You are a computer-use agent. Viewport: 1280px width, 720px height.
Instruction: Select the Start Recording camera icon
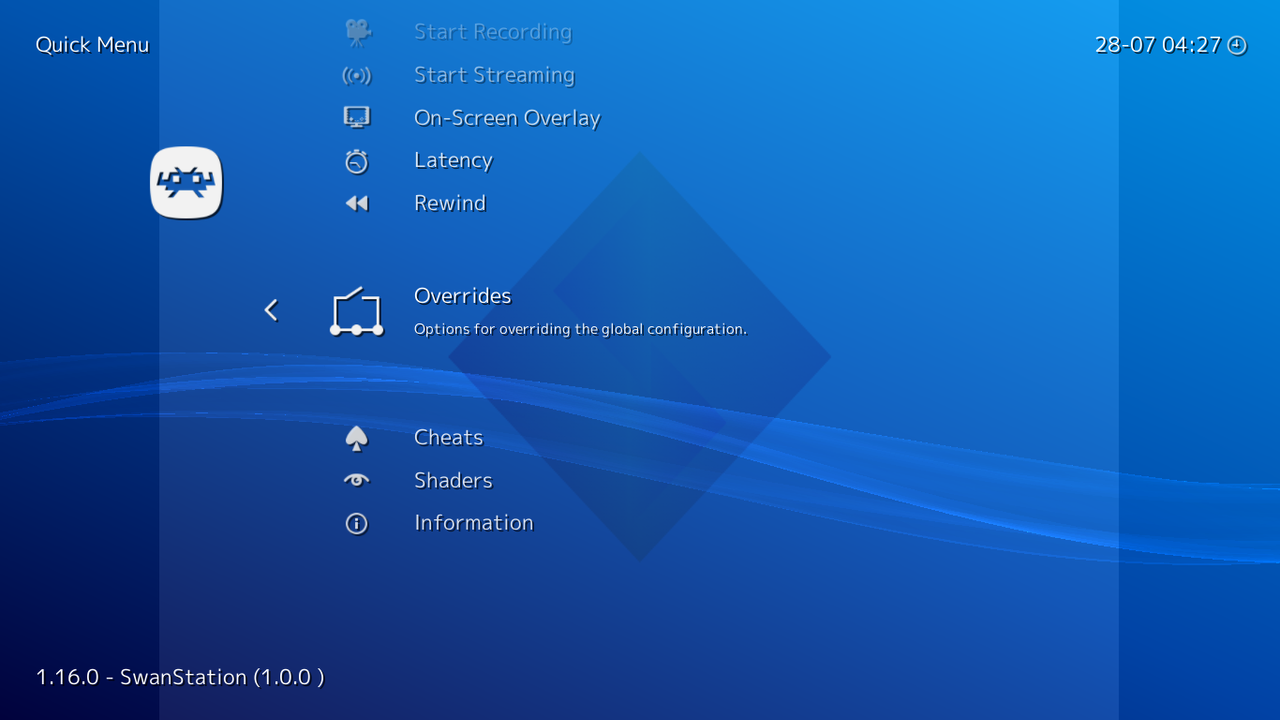click(357, 31)
